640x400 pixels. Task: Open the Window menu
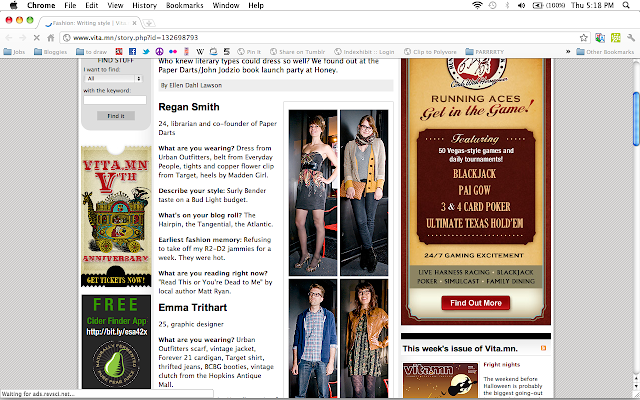(x=226, y=5)
